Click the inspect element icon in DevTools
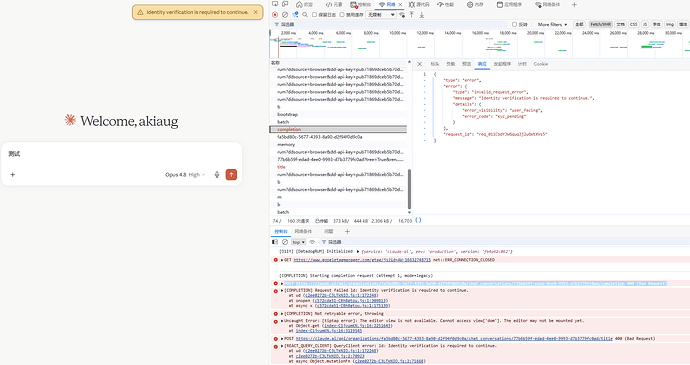 point(275,4)
